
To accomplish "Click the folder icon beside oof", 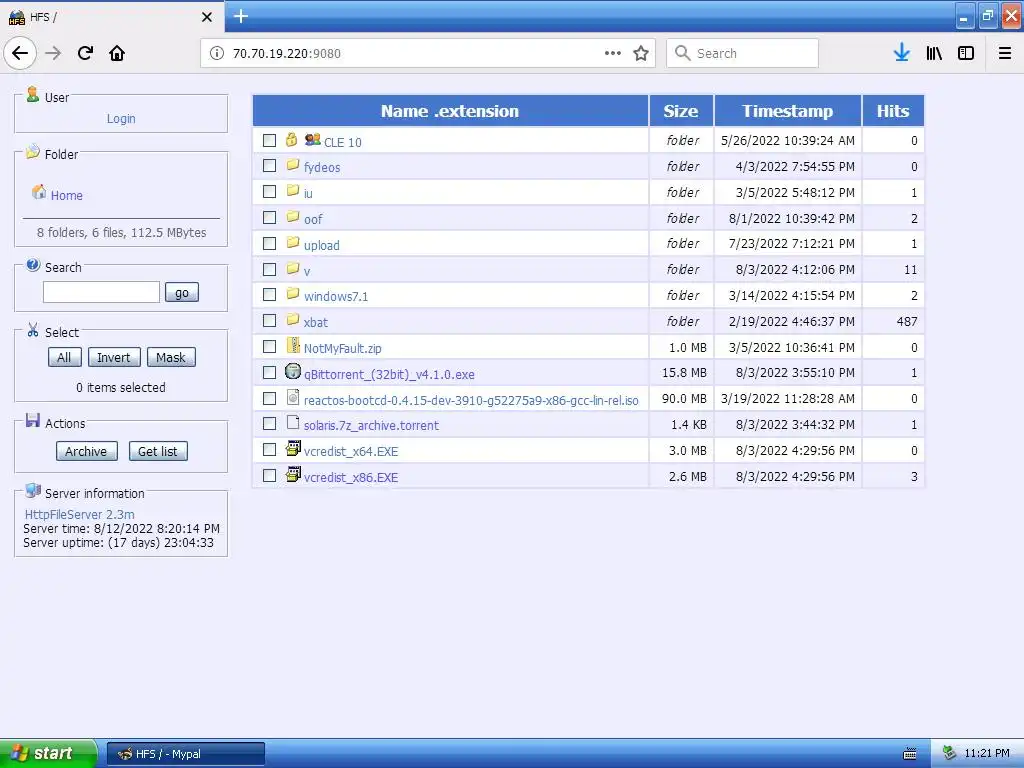I will [293, 216].
